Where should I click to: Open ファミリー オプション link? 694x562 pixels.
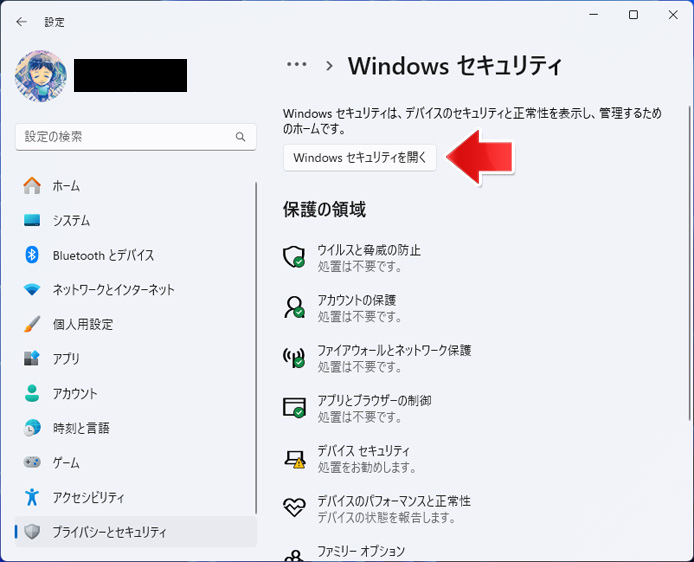361,551
